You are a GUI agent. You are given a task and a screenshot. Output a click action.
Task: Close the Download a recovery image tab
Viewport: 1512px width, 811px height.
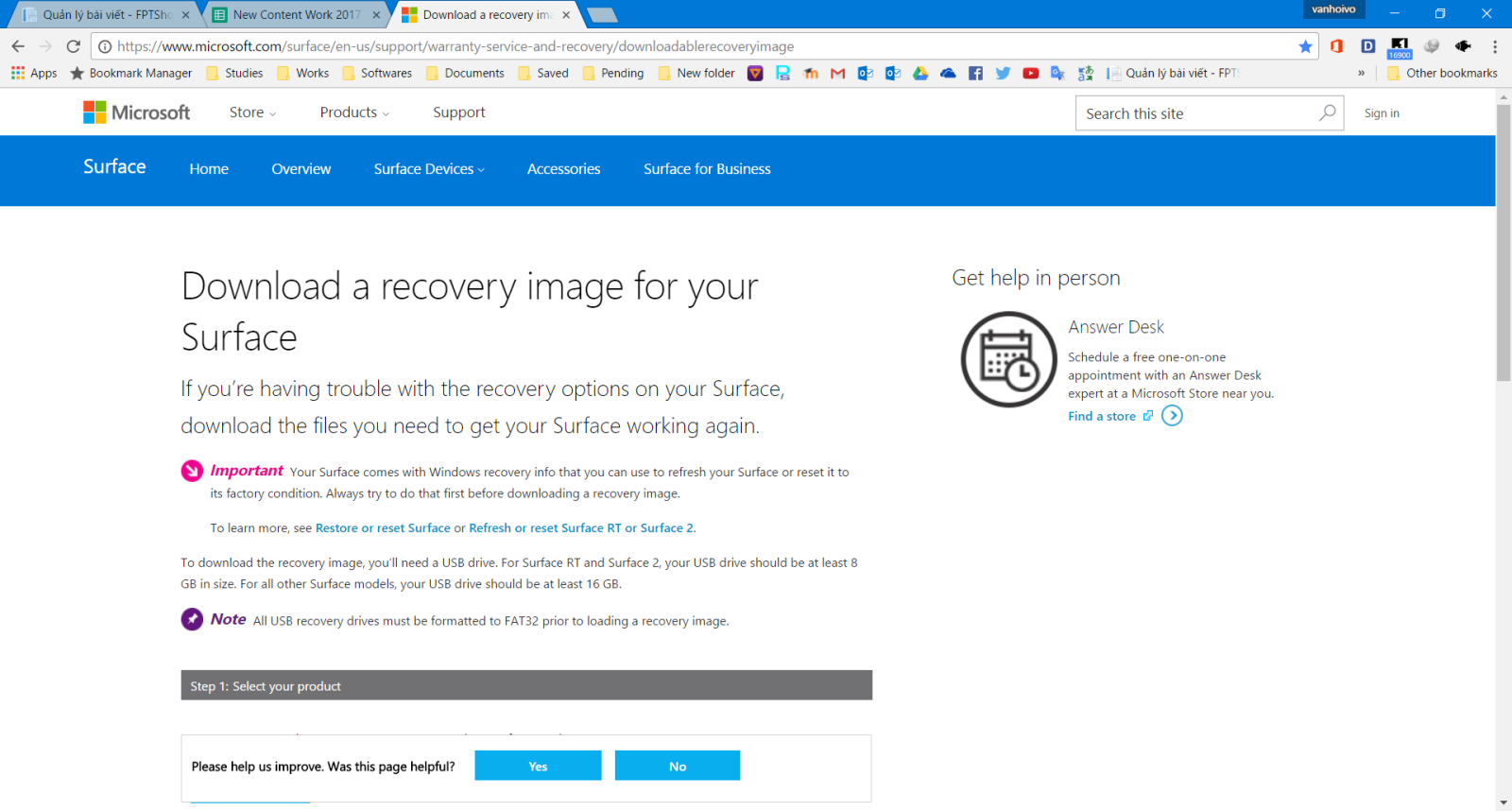(x=566, y=15)
